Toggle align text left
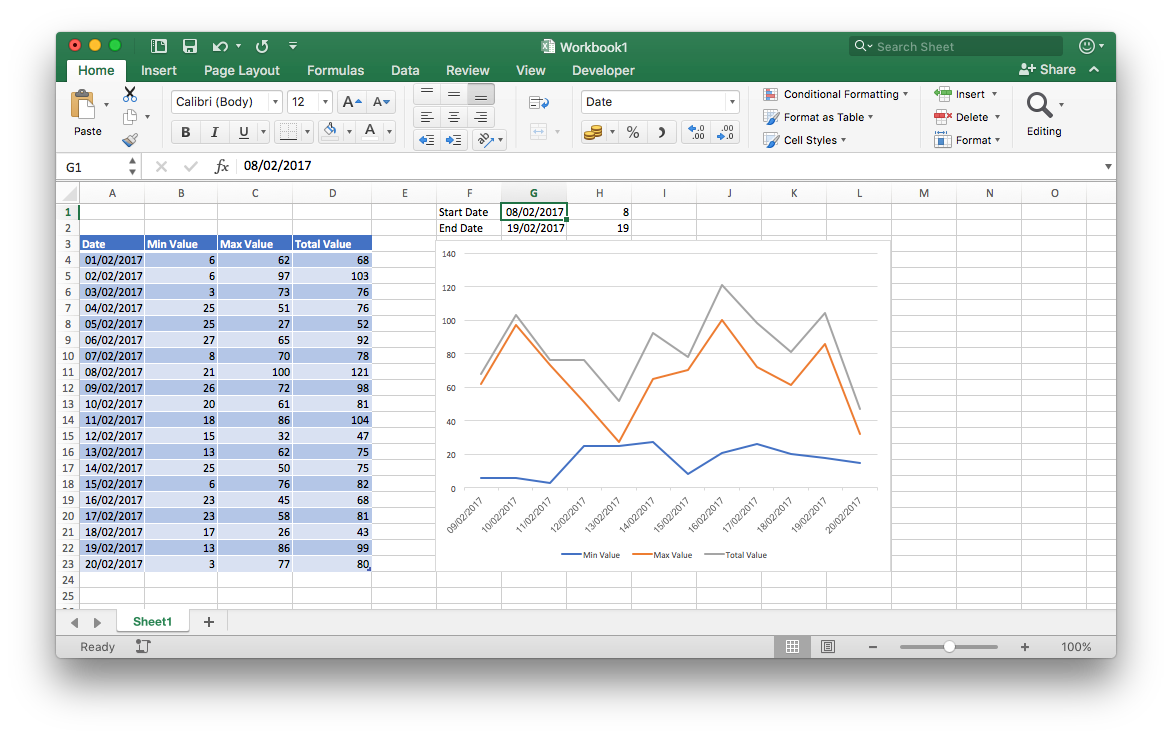The image size is (1172, 738). pos(427,117)
